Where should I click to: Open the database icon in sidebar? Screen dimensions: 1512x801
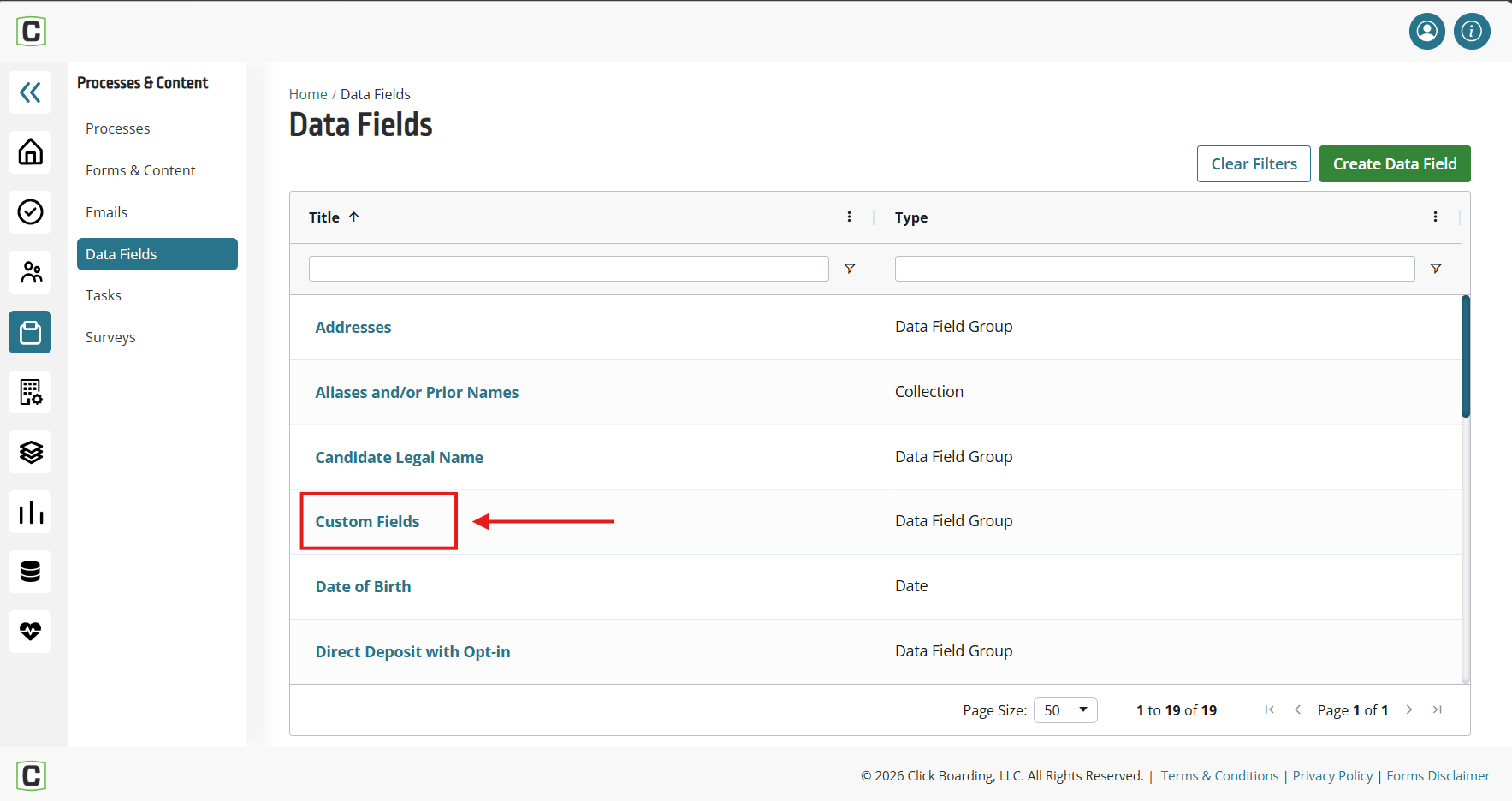tap(30, 572)
